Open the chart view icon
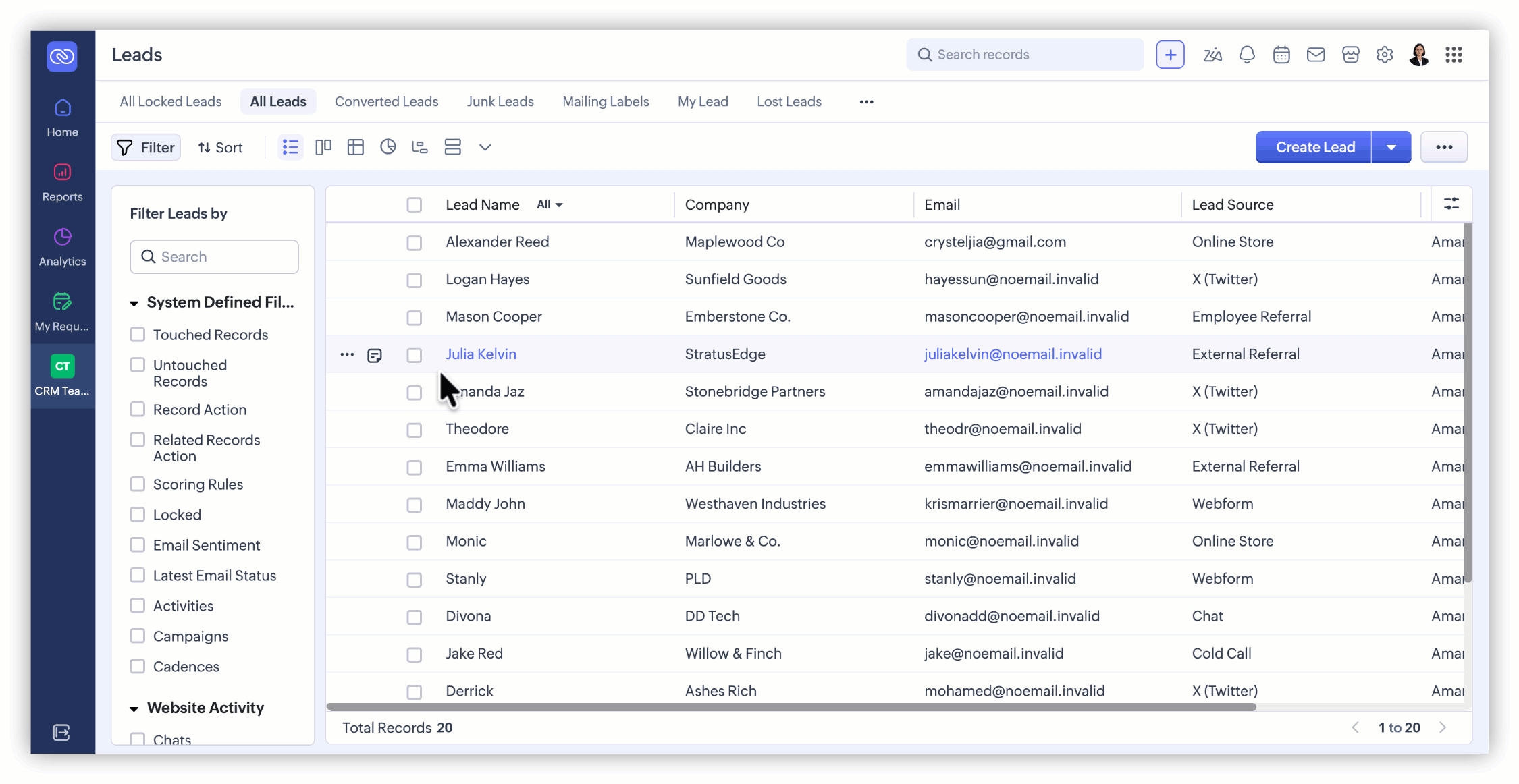 388,147
